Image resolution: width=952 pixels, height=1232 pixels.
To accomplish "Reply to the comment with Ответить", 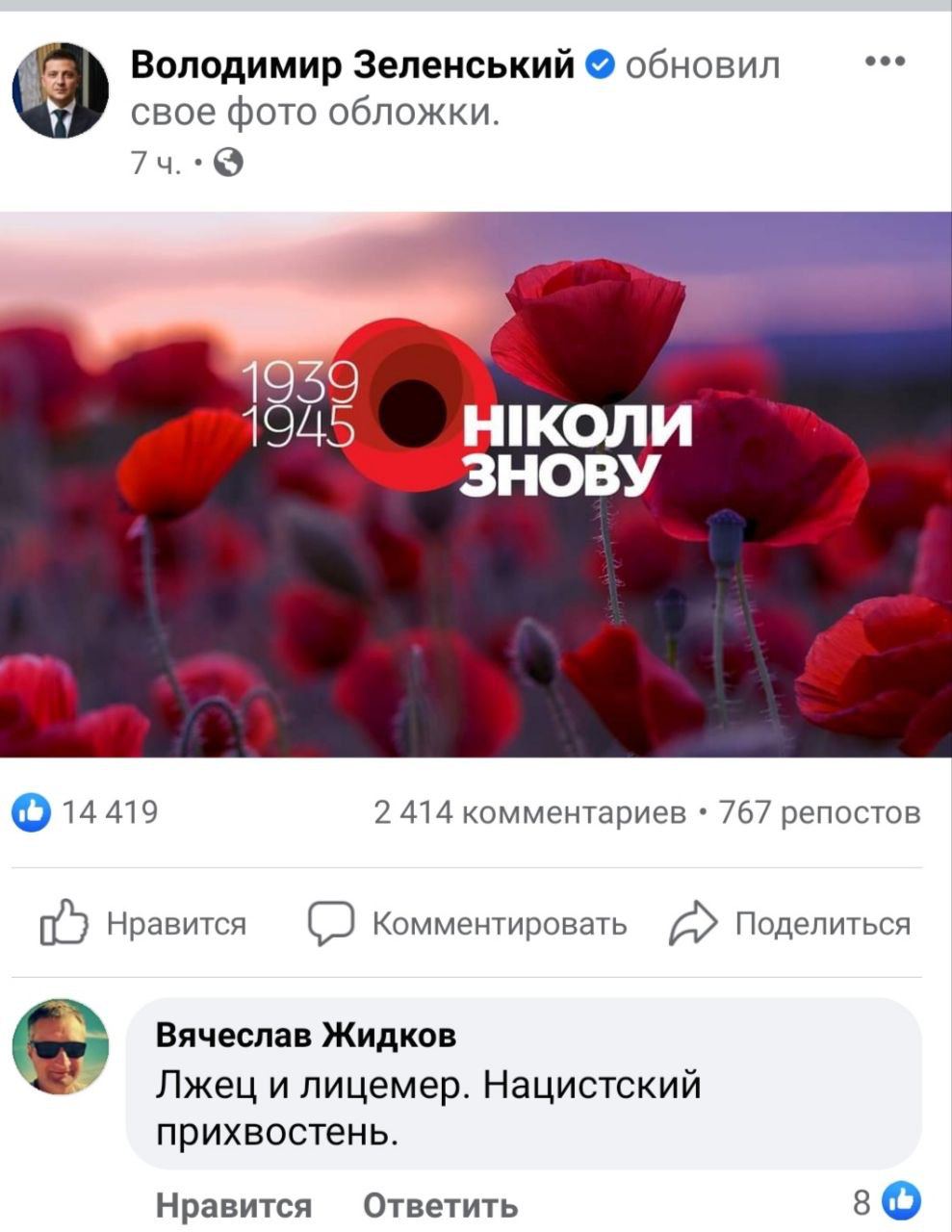I will tap(441, 1204).
